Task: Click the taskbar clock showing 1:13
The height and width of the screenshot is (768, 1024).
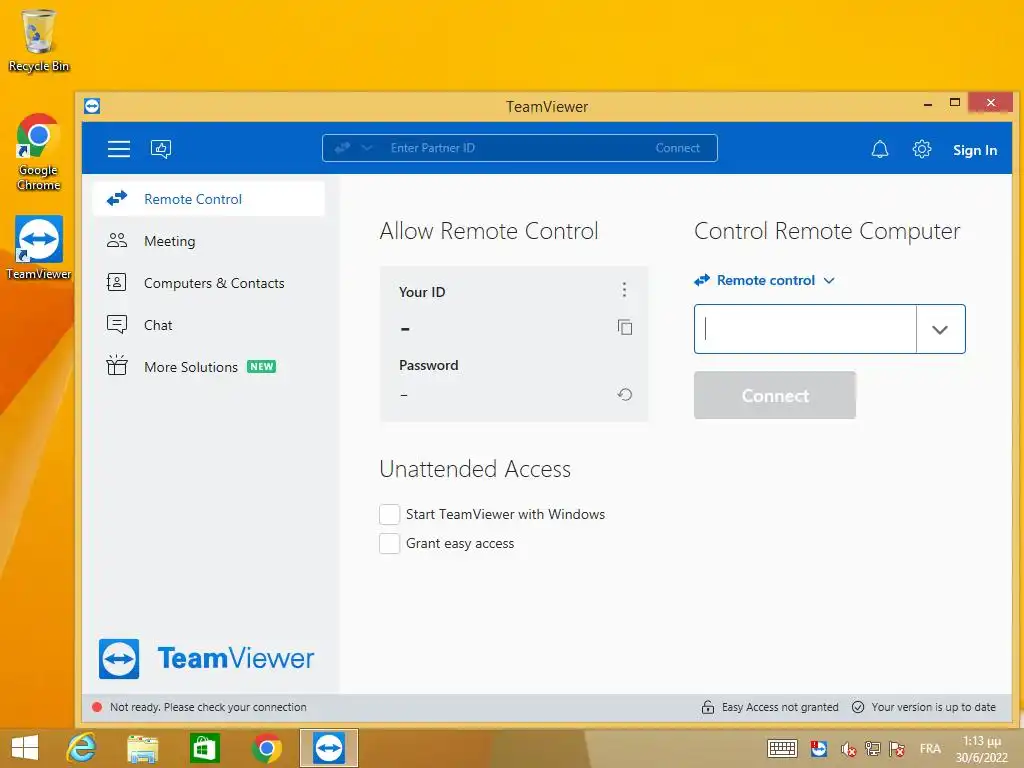Action: tap(982, 749)
